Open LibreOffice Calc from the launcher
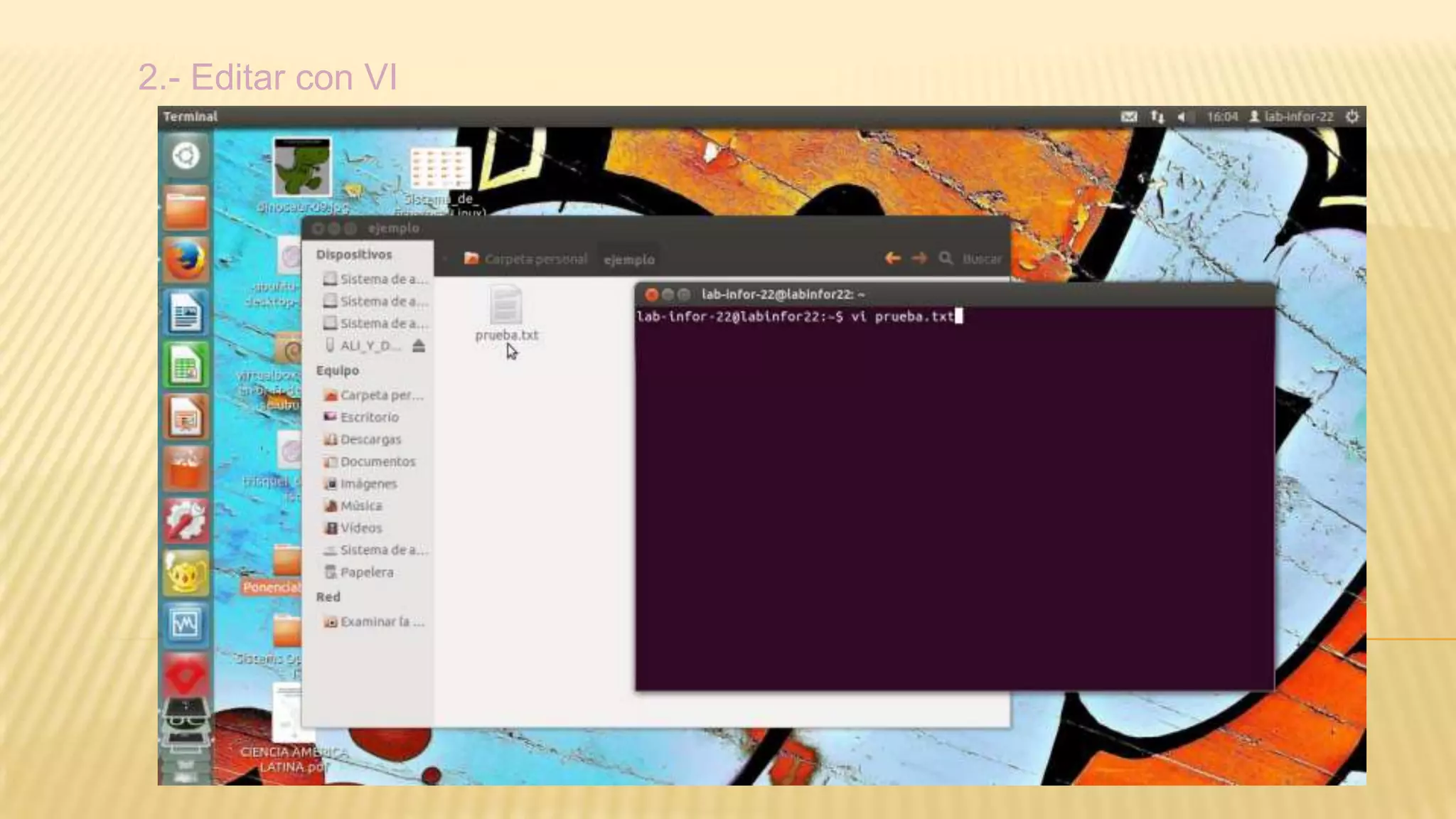 (186, 365)
